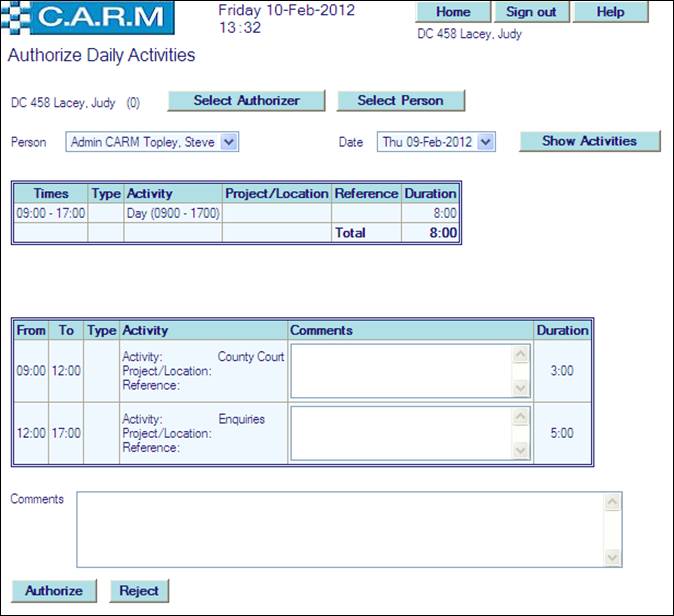Click the County Court comments field
Screen dimensions: 674x616
click(401, 371)
